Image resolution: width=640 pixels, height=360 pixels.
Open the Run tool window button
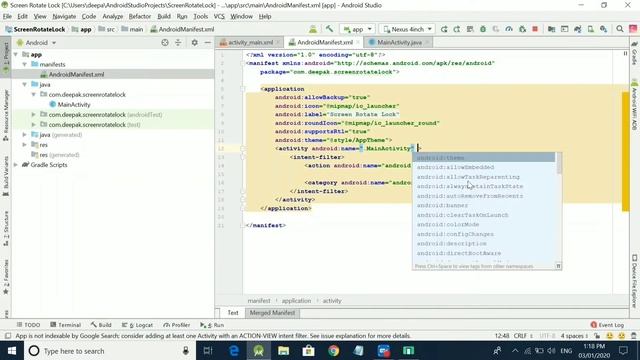[212, 325]
